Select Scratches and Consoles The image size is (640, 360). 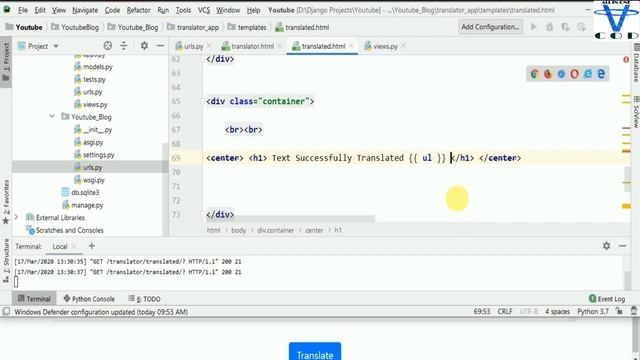point(65,230)
